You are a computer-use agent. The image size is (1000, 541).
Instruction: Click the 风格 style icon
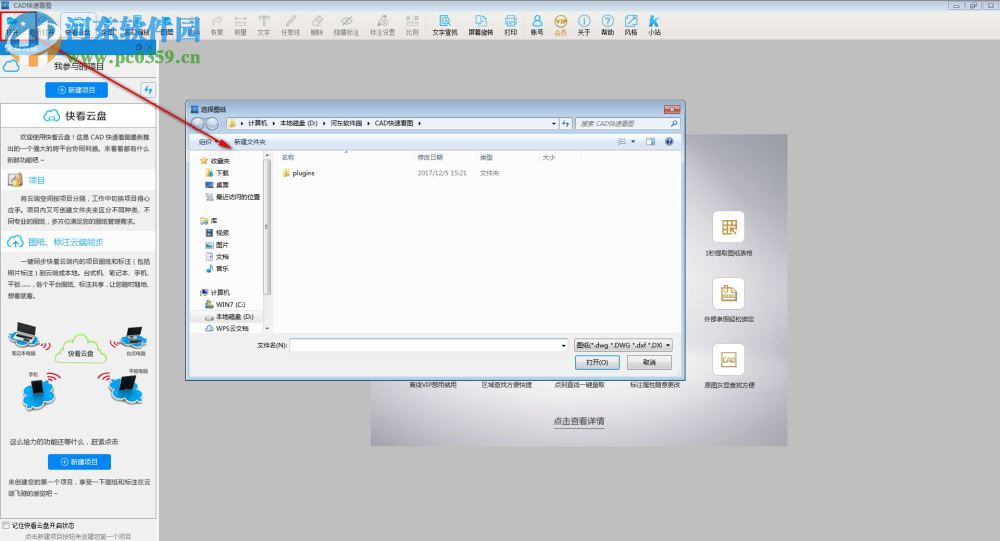(x=631, y=26)
